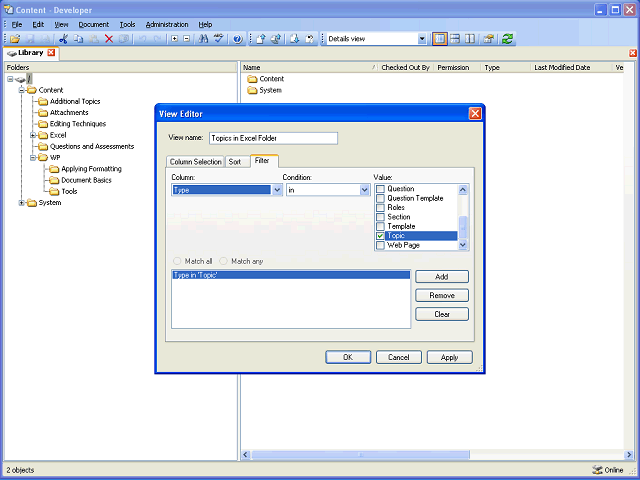The image size is (640, 480).
Task: Click the View name text field
Action: click(x=273, y=138)
